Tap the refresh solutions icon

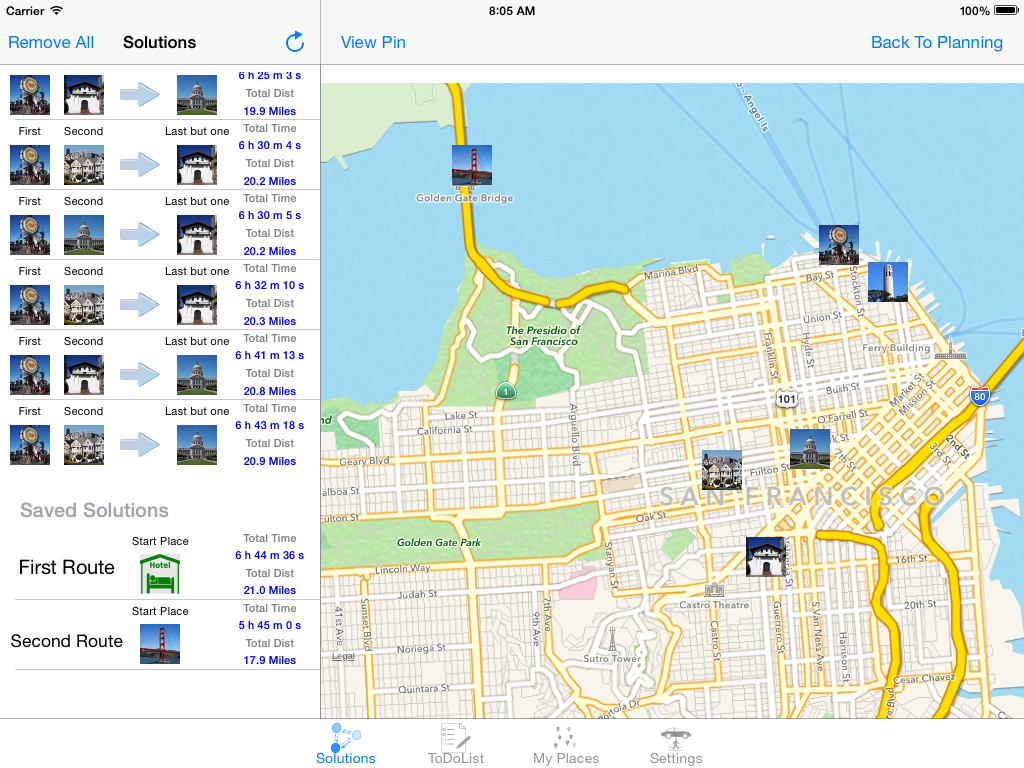click(295, 42)
